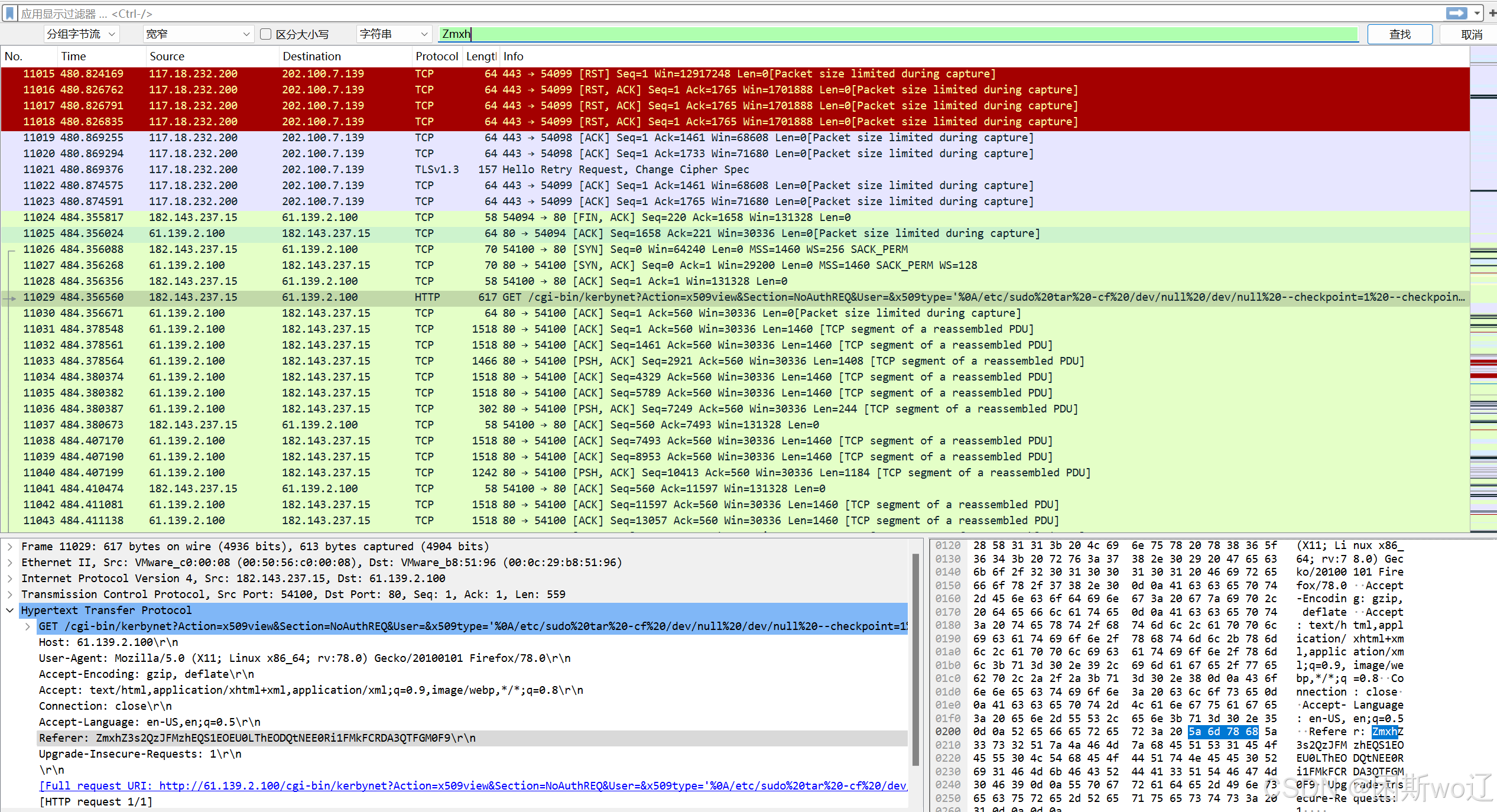Sort packets by Protocol column header

click(436, 56)
